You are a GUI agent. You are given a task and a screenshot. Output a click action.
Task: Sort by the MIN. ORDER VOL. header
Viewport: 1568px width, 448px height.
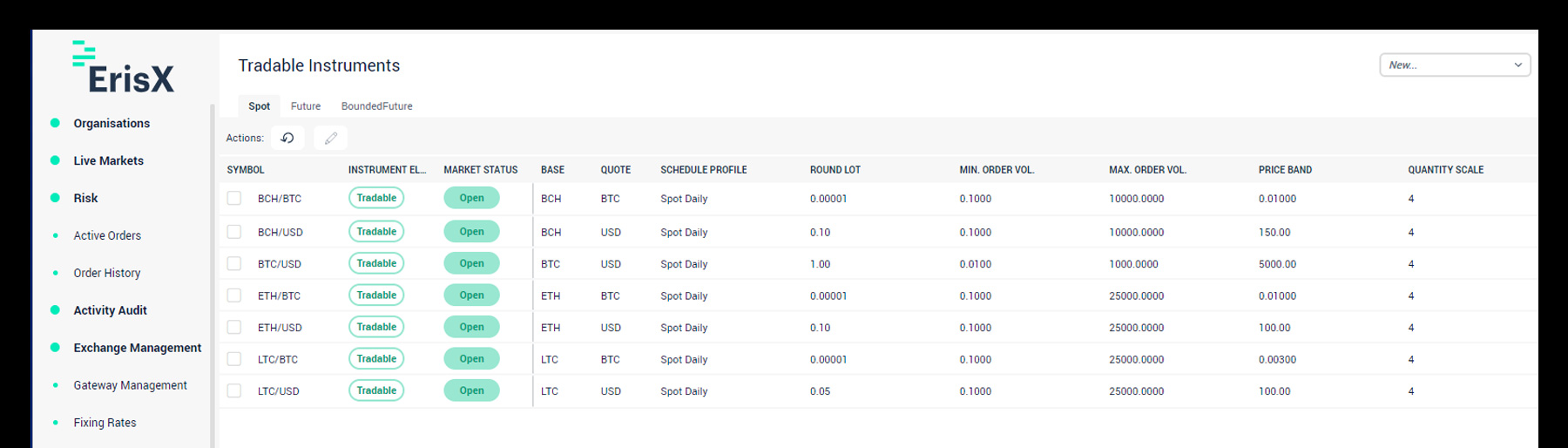[x=997, y=170]
